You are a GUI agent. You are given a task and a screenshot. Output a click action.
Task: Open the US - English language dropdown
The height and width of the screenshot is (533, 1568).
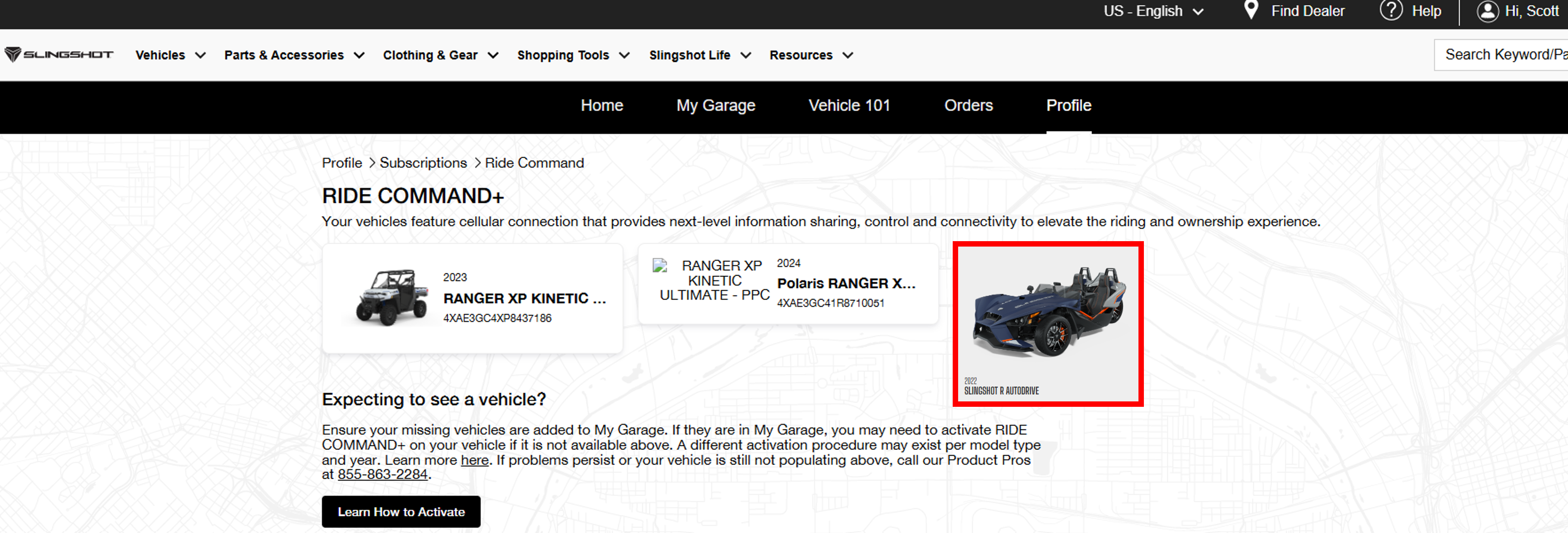point(1154,11)
